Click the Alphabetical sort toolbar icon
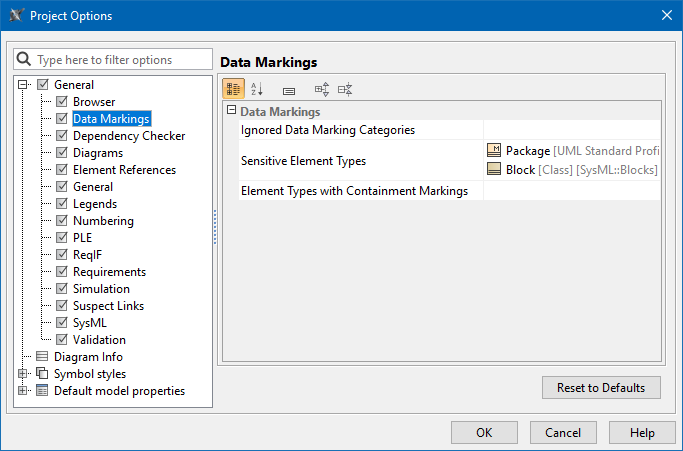The width and height of the screenshot is (683, 451). click(x=257, y=89)
